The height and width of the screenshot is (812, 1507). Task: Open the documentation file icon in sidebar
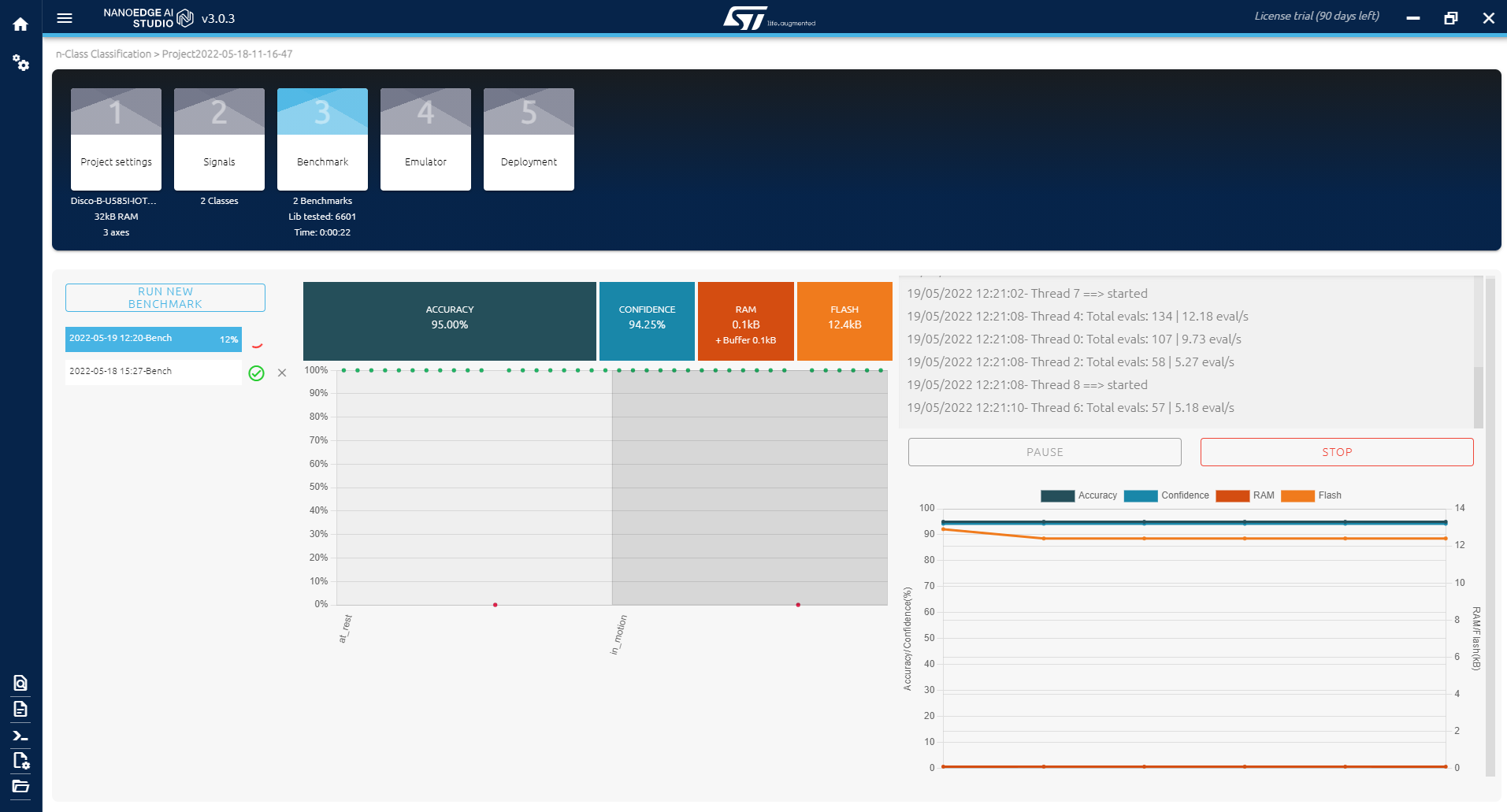tap(20, 709)
